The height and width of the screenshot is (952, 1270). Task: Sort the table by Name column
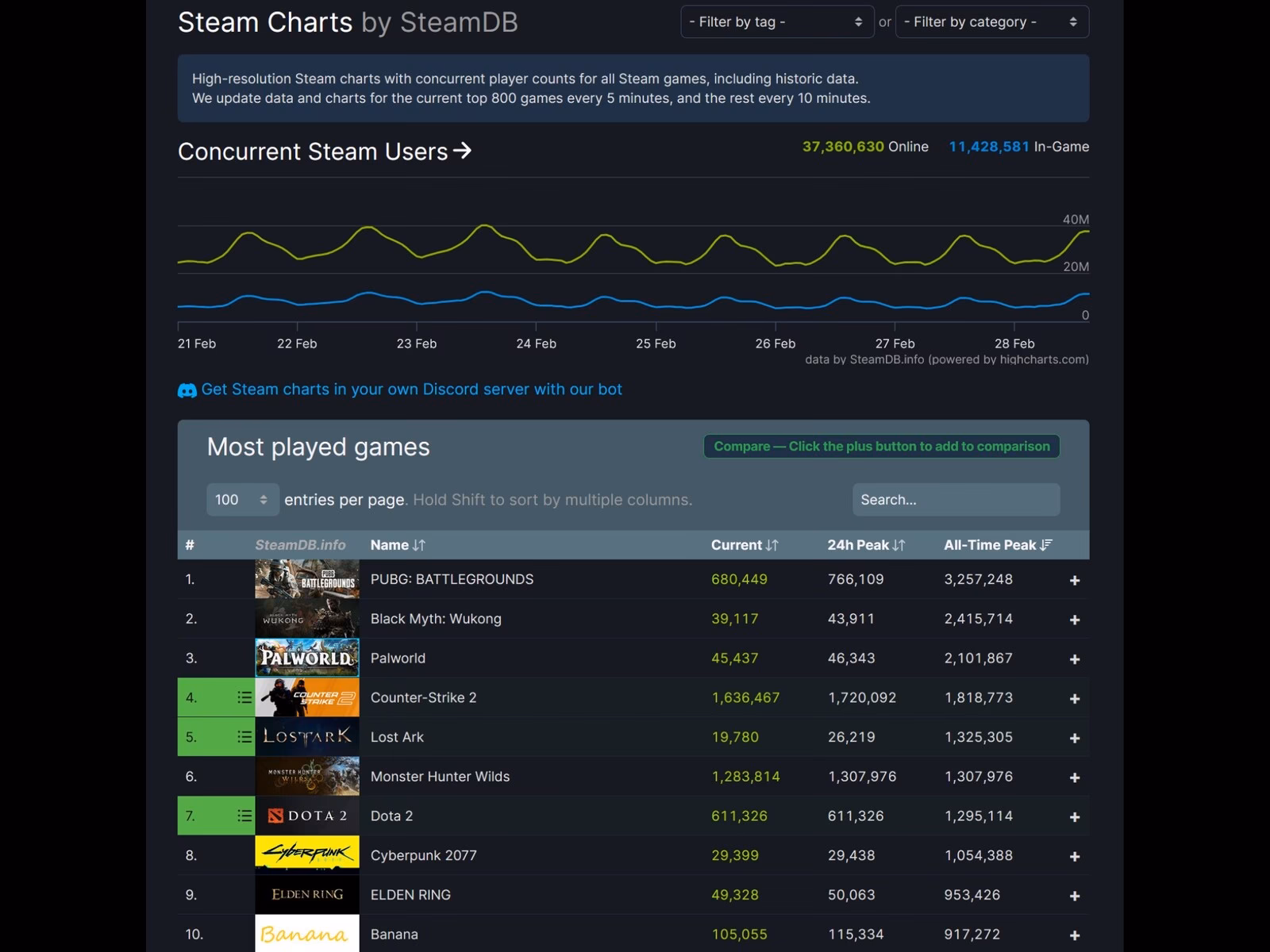[398, 545]
